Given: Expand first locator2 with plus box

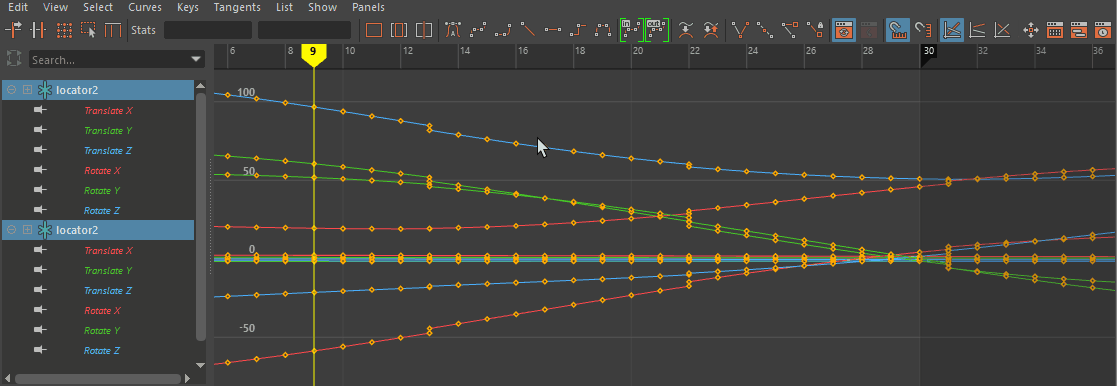Looking at the screenshot, I should point(27,90).
